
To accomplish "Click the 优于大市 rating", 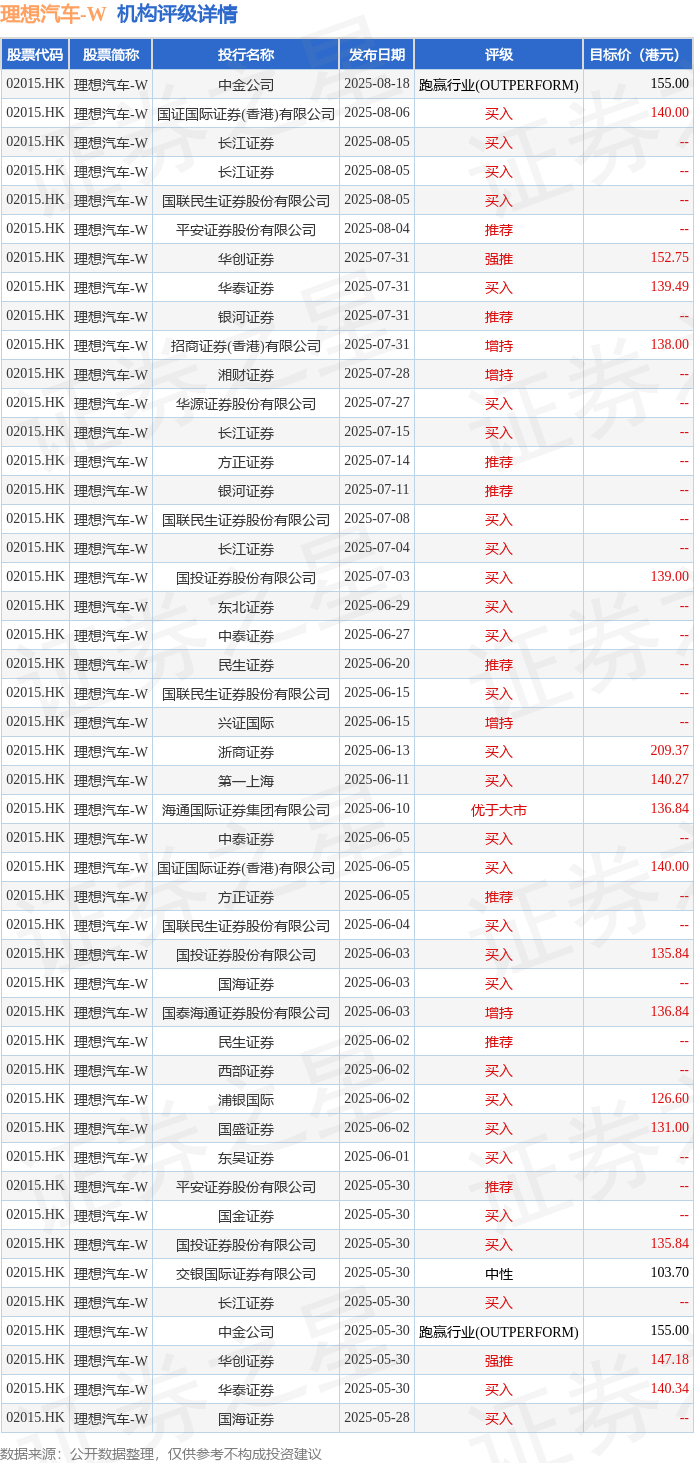I will 498,810.
